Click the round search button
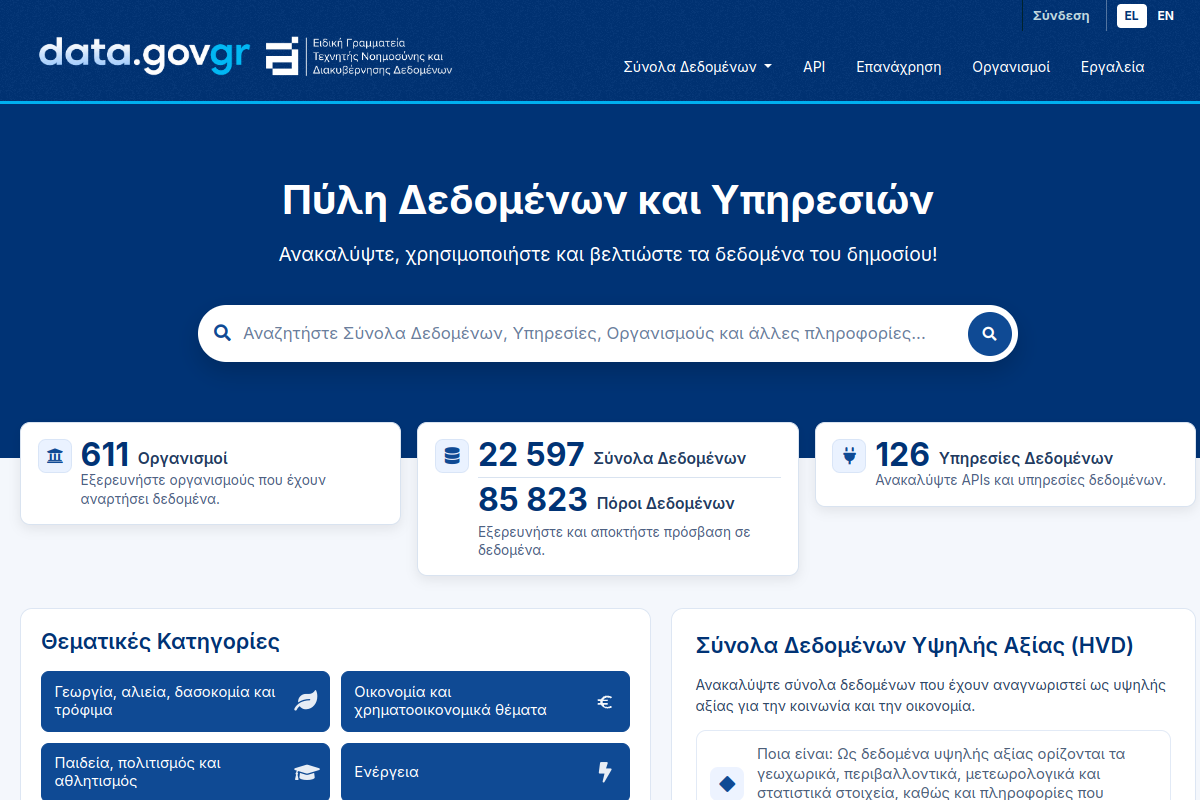This screenshot has width=1200, height=800. click(990, 334)
